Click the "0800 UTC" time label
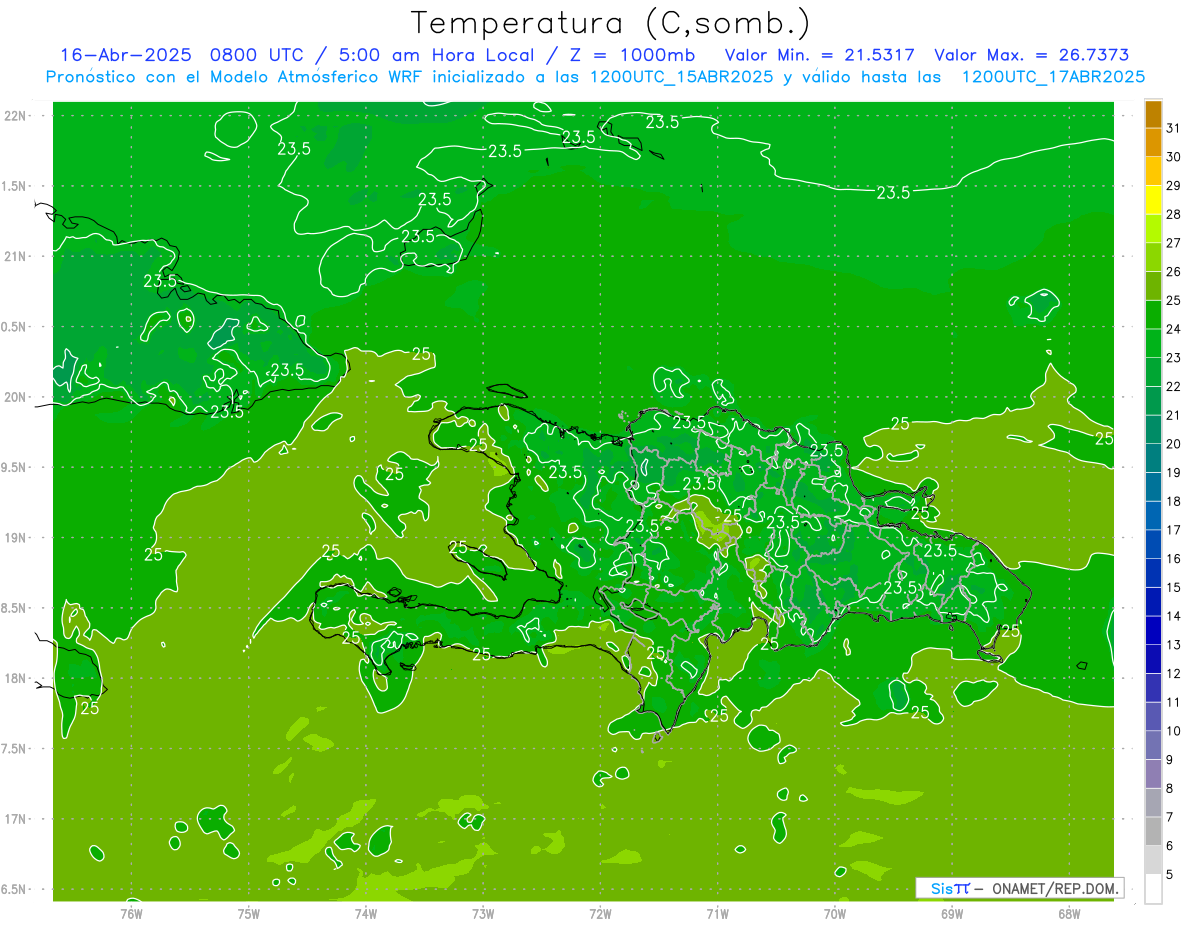This screenshot has height=927, width=1200. pos(255,55)
